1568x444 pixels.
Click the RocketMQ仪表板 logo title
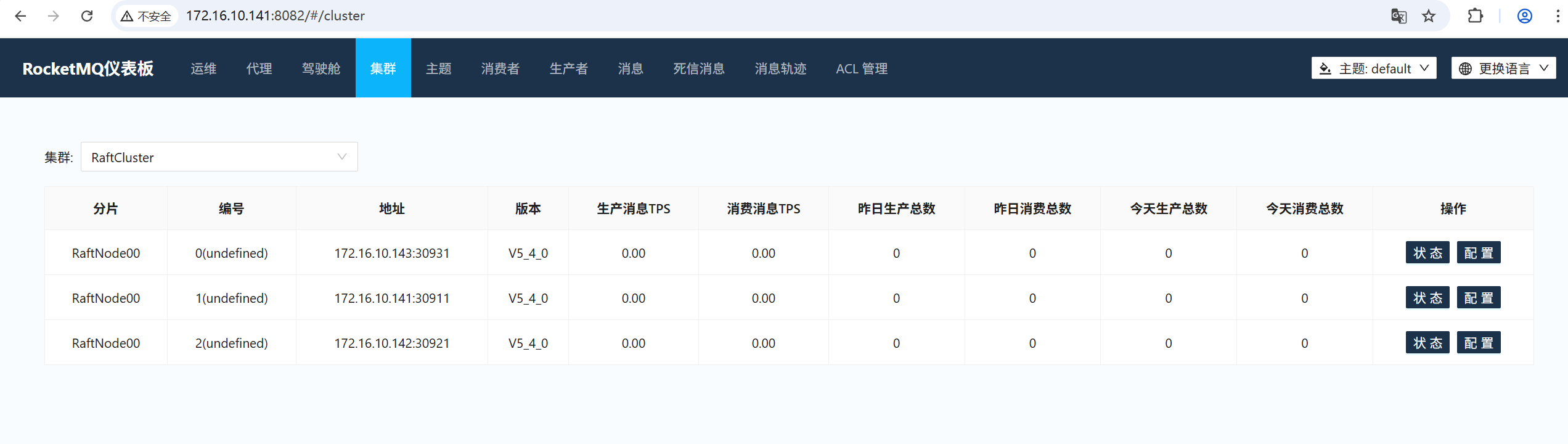88,68
